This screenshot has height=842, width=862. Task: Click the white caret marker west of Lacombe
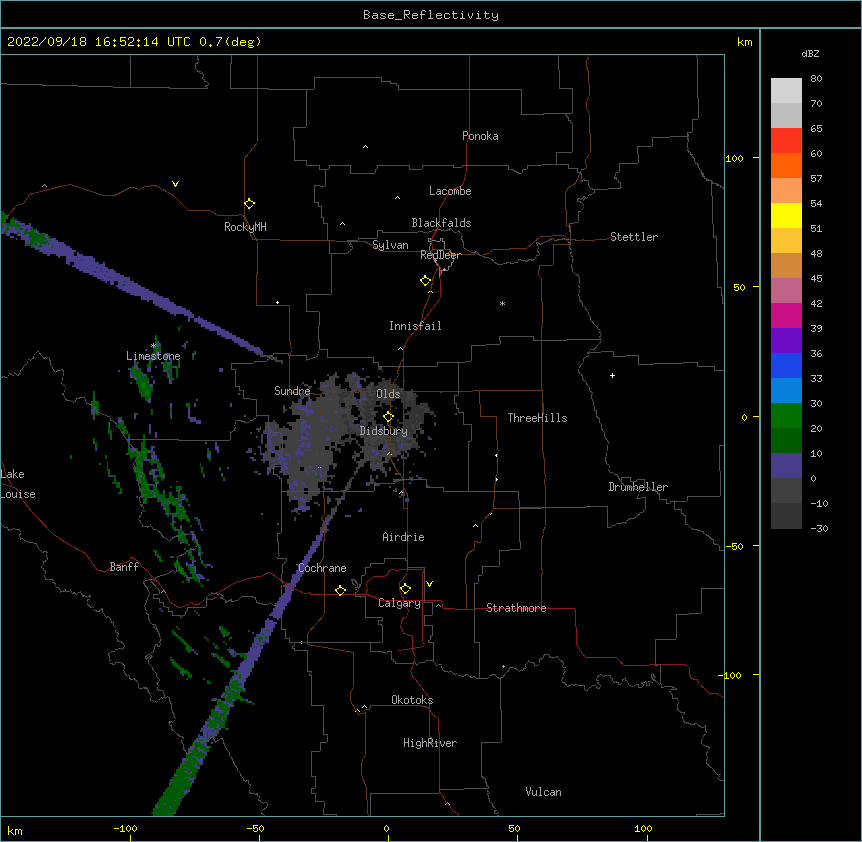point(397,197)
